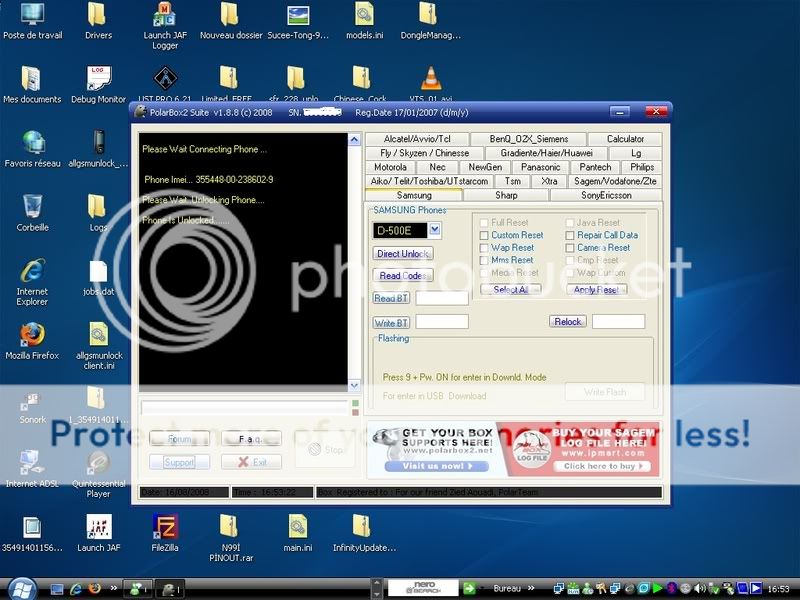Toggle the Java Reset checkbox
Viewport: 800px width, 600px height.
coord(570,222)
